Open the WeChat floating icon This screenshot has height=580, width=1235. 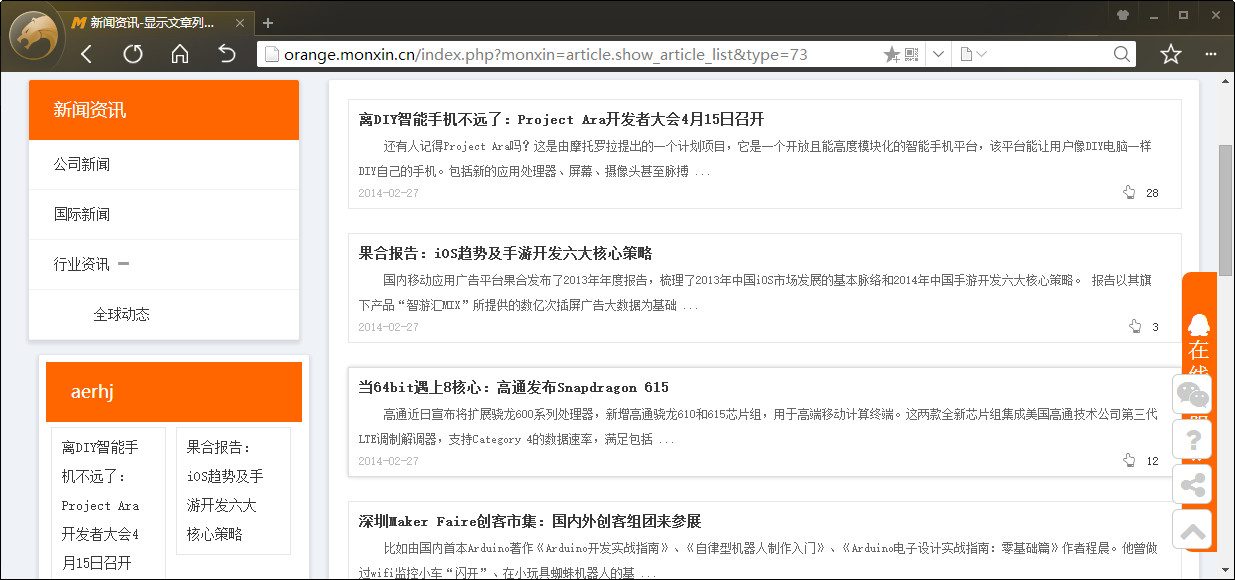1192,393
